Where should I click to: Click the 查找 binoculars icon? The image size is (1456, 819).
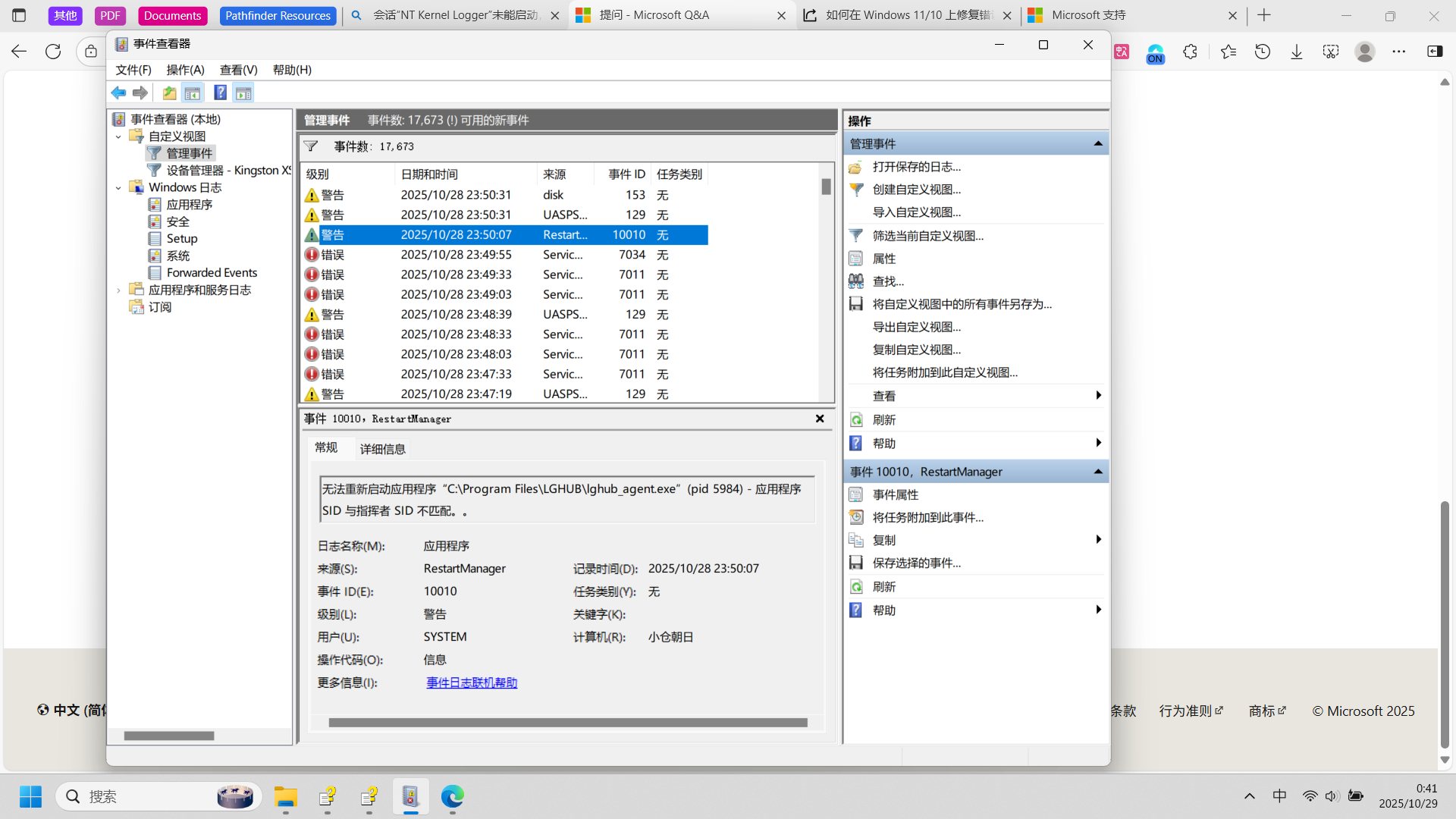[856, 281]
